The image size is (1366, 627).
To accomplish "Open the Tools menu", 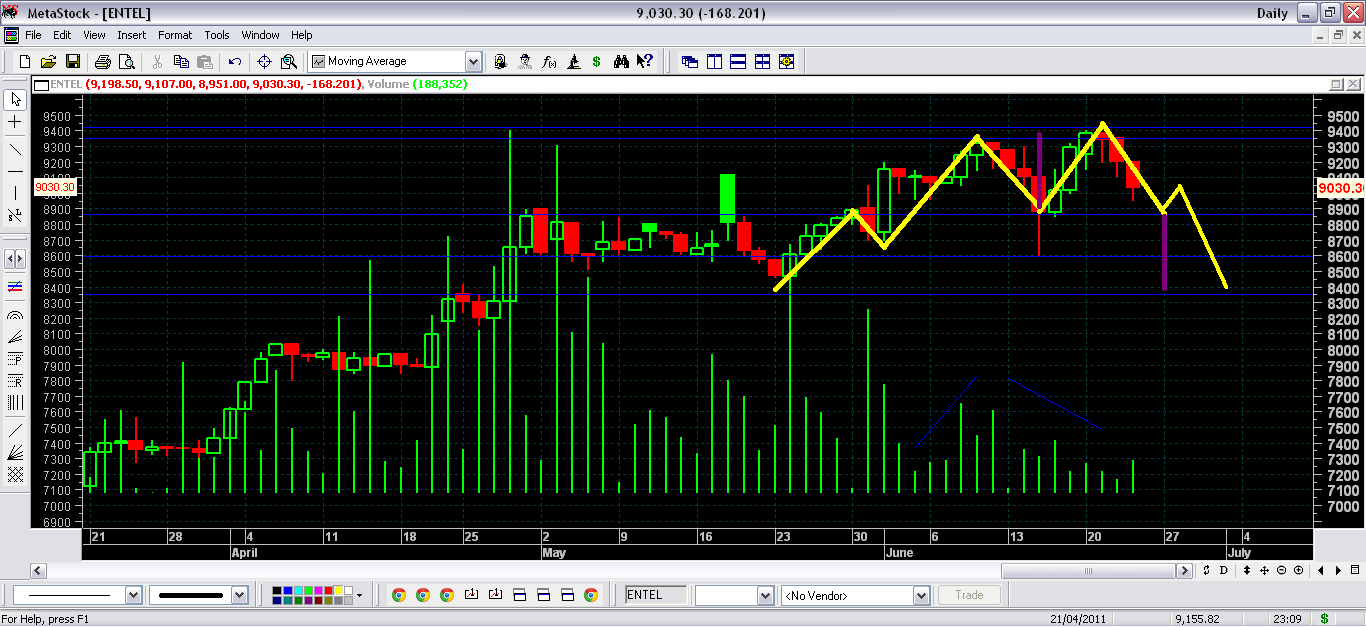I will point(217,35).
